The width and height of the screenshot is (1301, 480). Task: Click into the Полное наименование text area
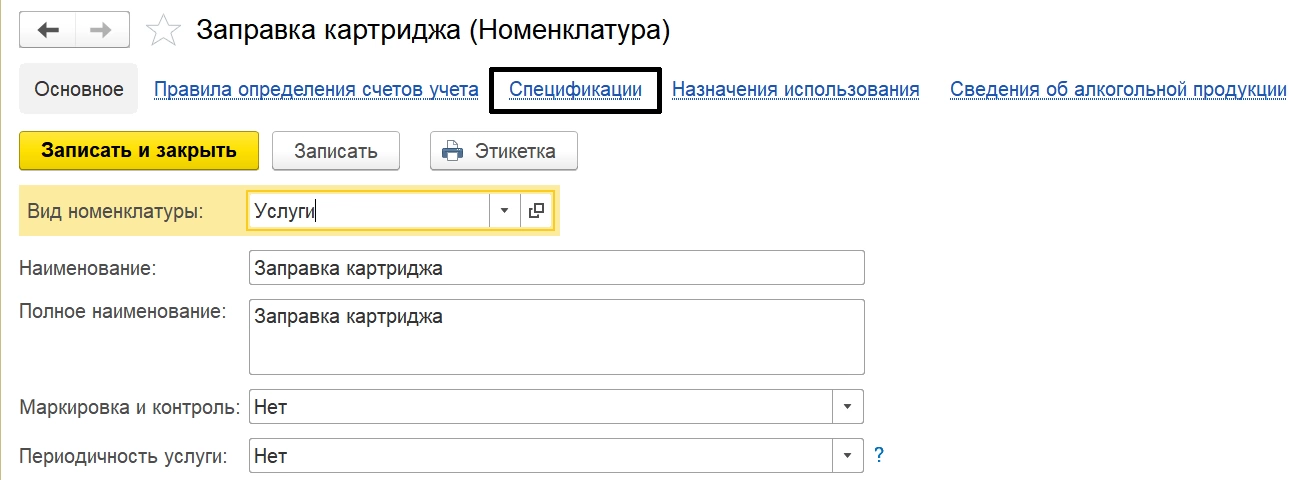[555, 336]
